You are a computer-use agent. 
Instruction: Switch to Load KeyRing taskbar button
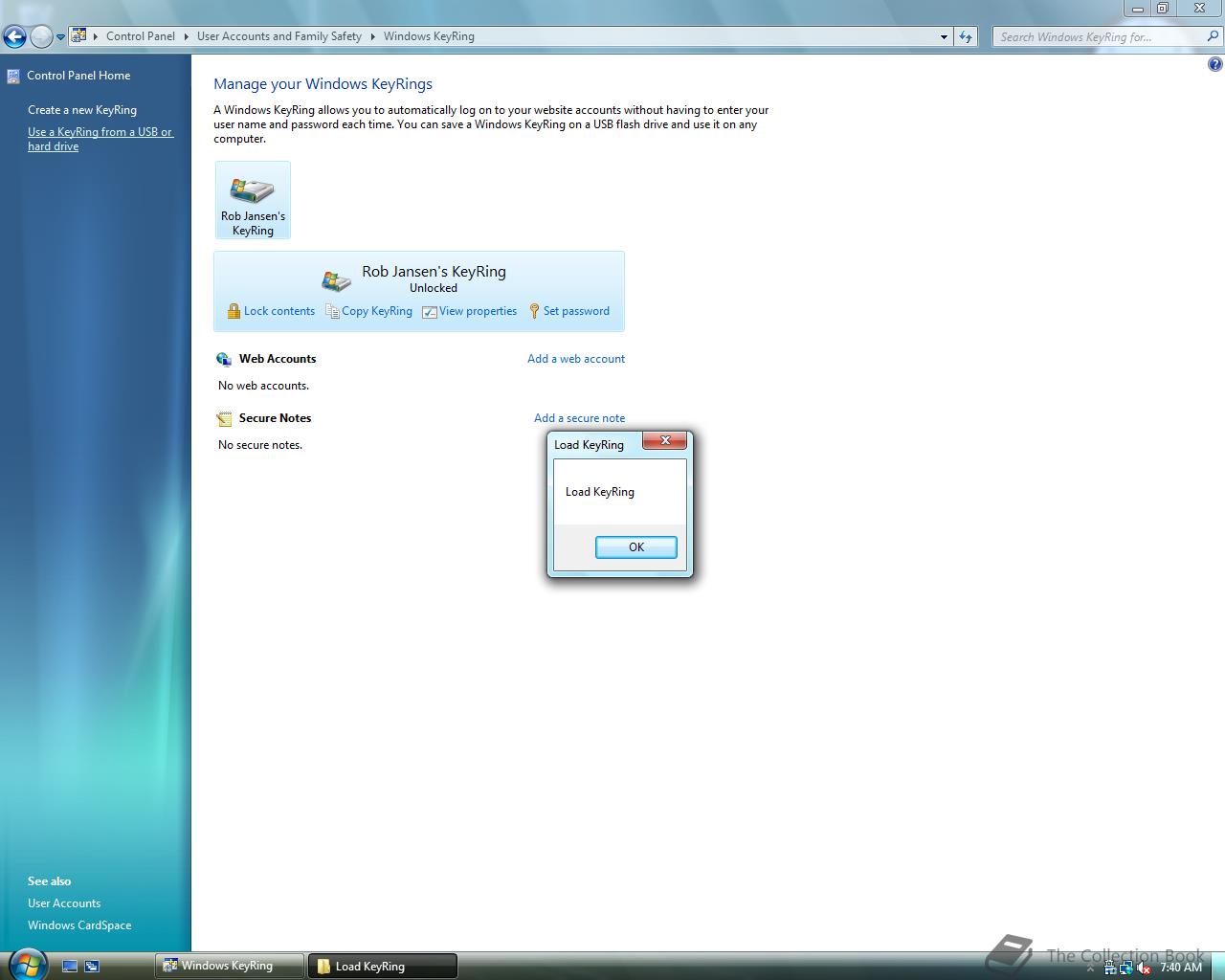coord(383,966)
